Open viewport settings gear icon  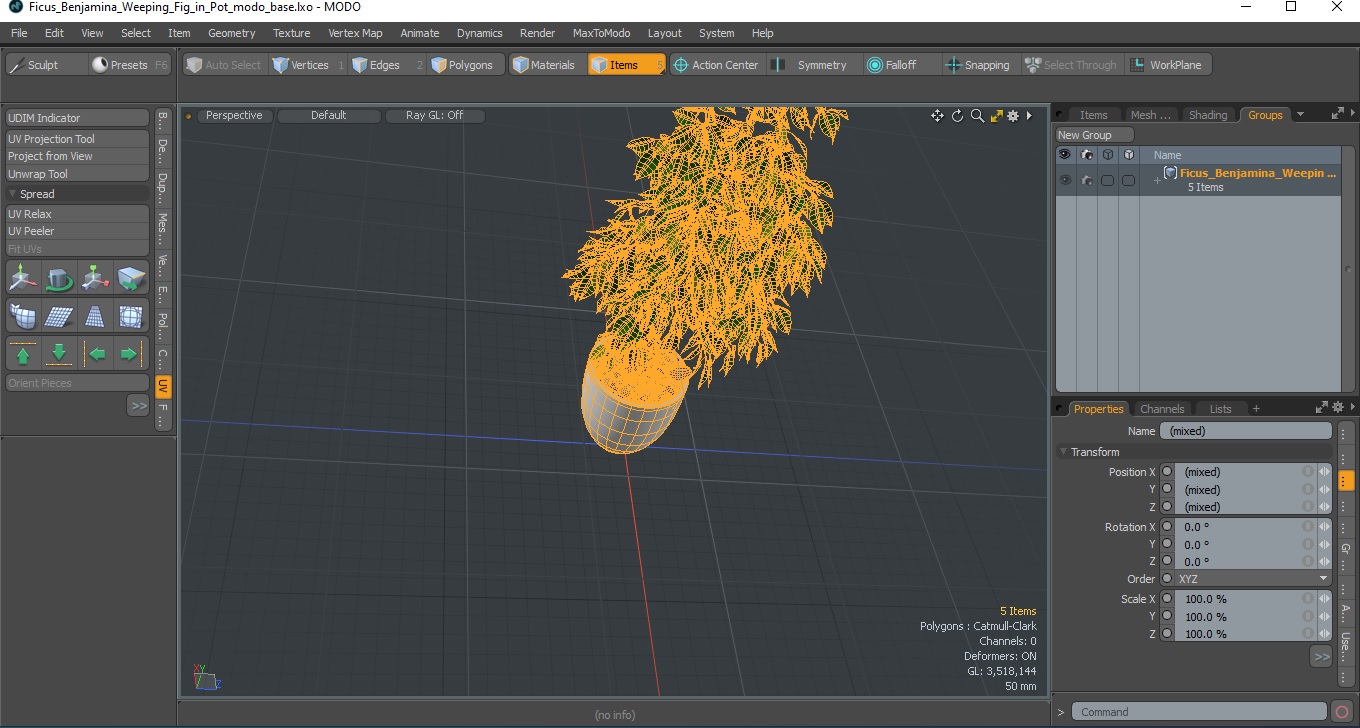pos(1013,116)
